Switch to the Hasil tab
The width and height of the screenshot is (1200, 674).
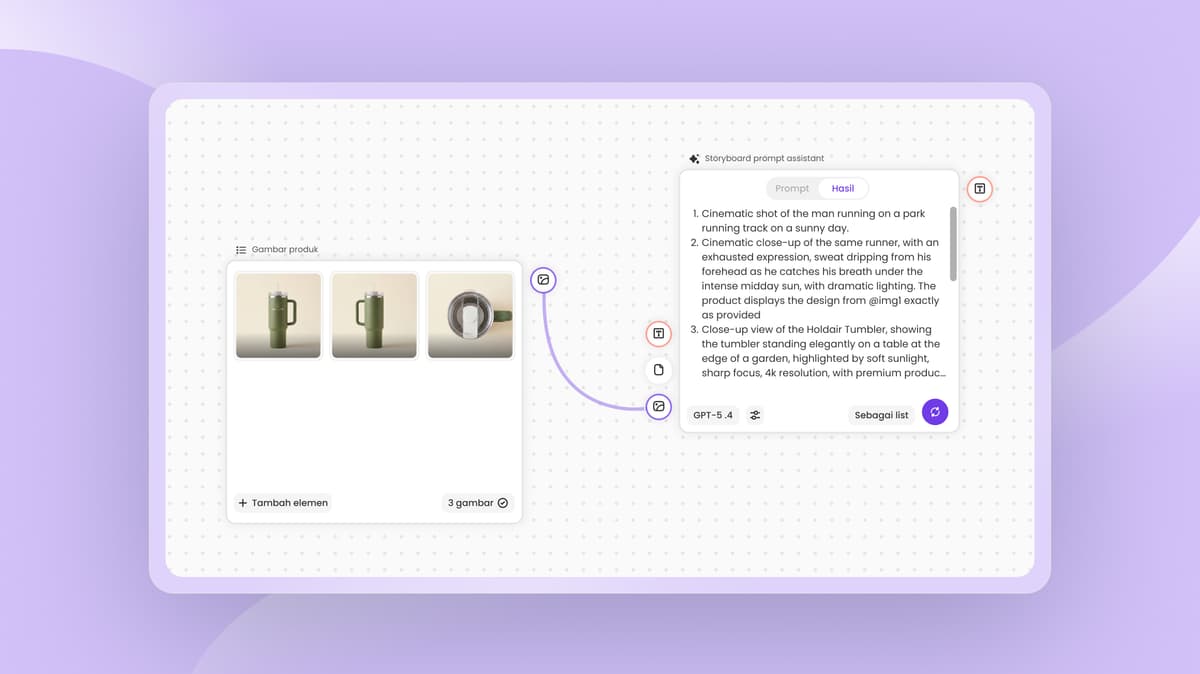843,188
